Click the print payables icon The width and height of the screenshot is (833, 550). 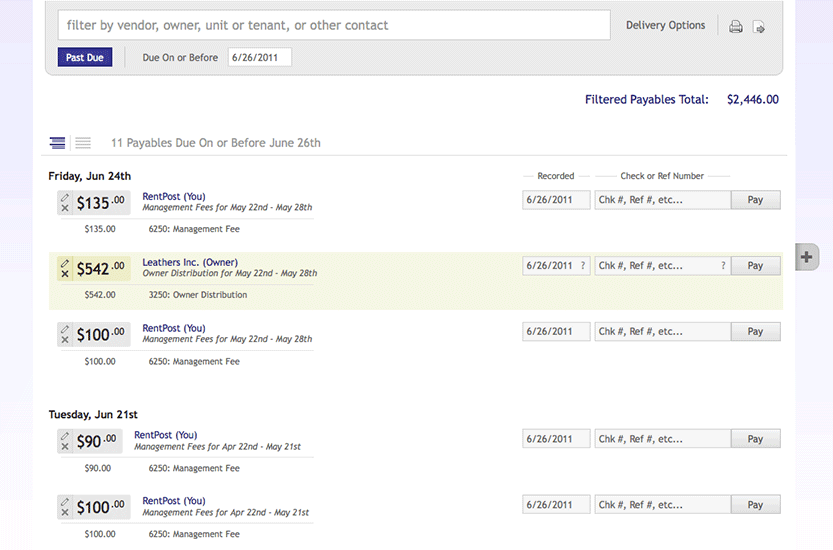[736, 27]
